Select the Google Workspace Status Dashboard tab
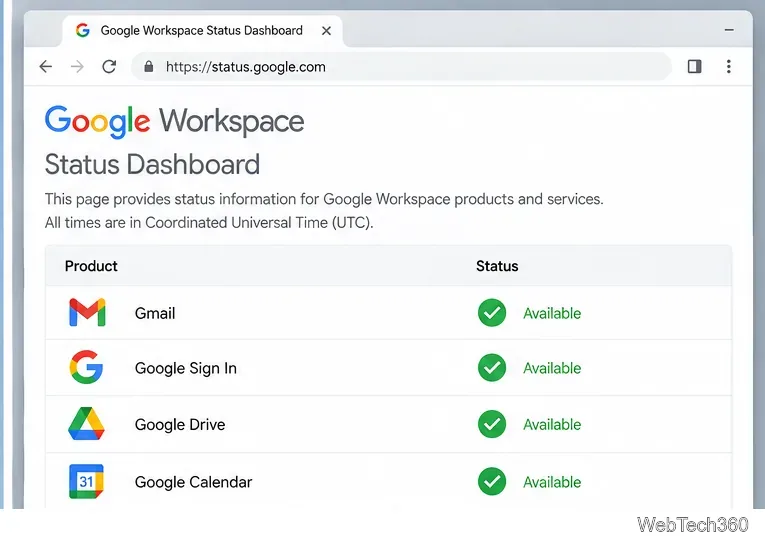Viewport: 765px width, 551px height. point(202,31)
